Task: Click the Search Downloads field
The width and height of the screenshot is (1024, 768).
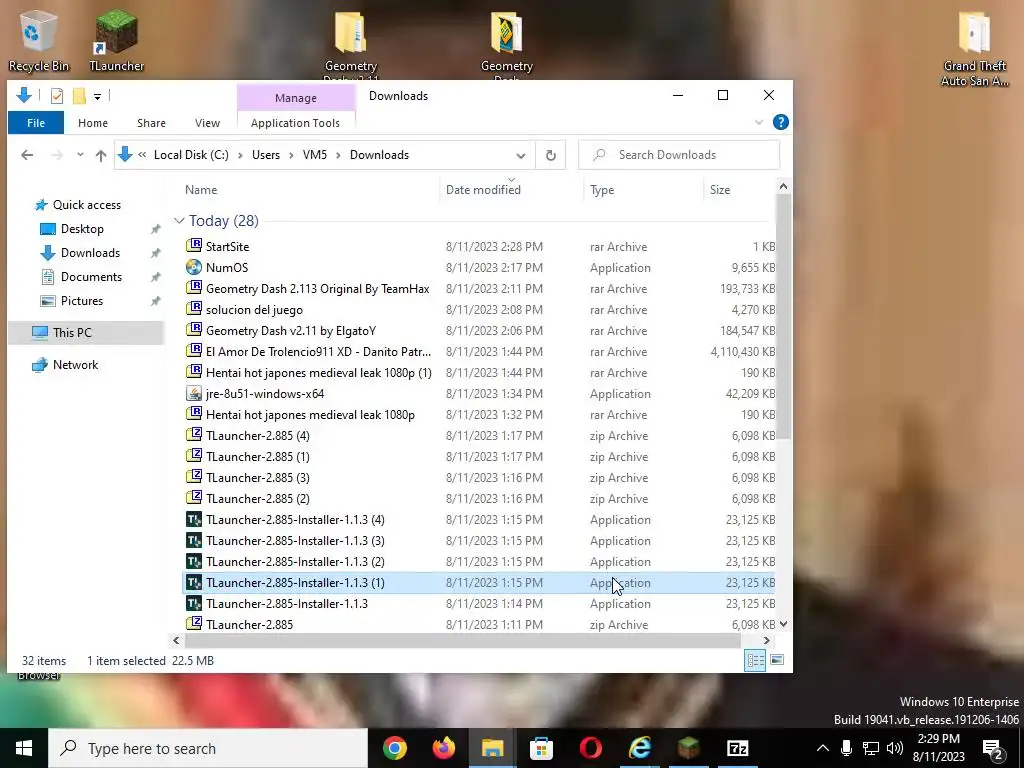Action: [x=679, y=155]
